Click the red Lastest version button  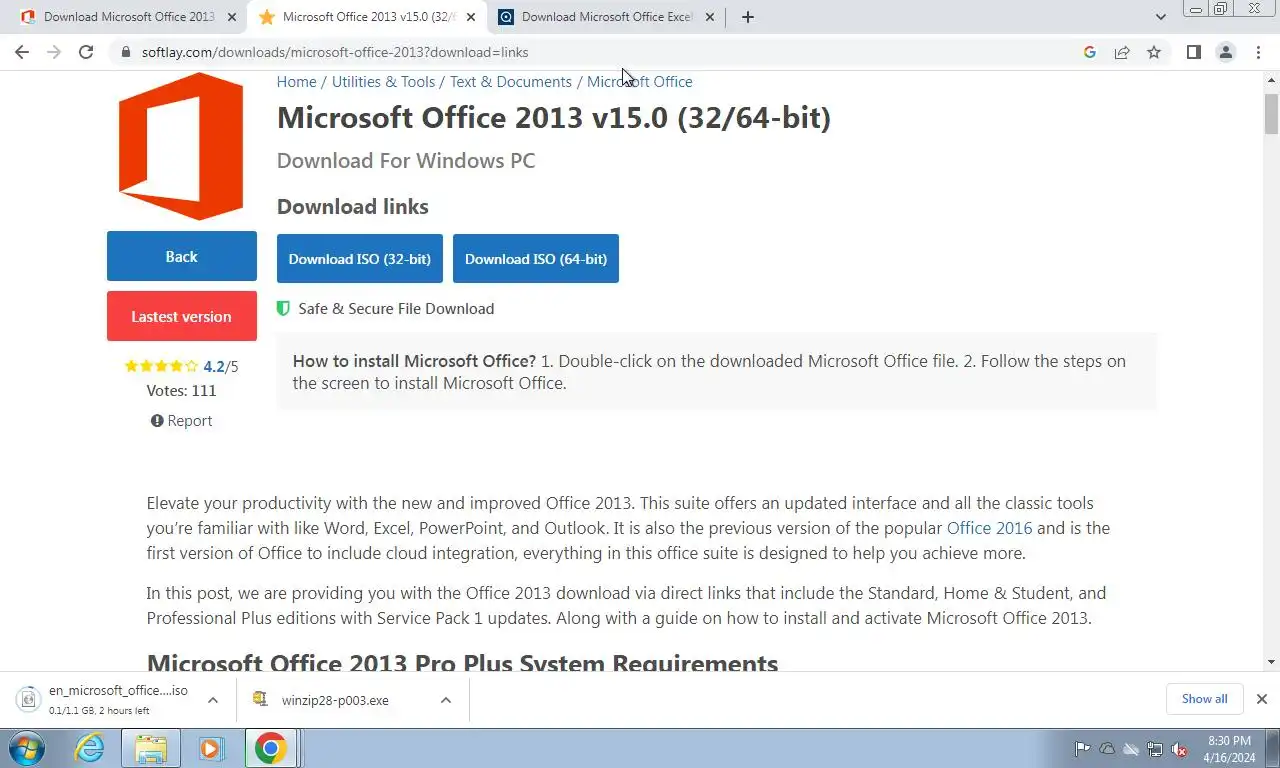tap(182, 316)
